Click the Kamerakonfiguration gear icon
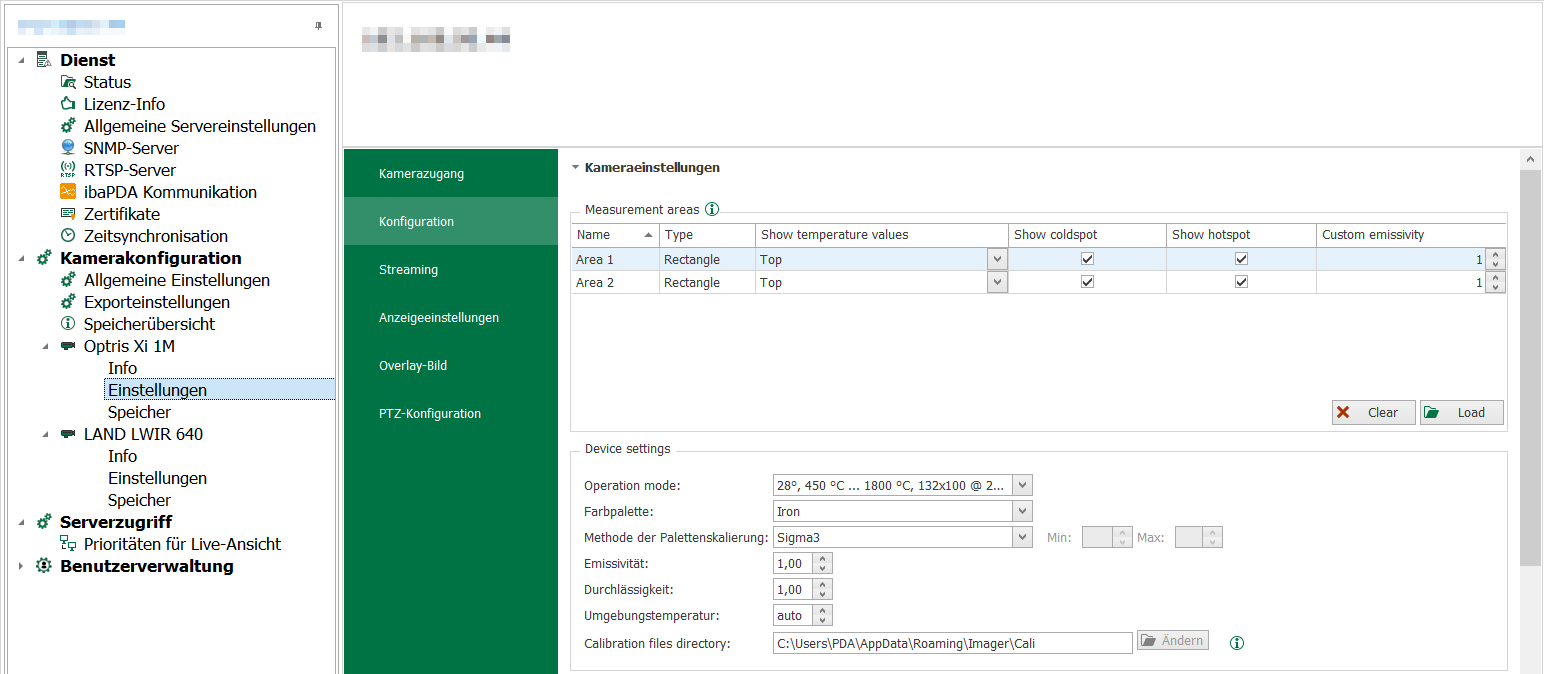This screenshot has width=1544, height=674. [43, 258]
